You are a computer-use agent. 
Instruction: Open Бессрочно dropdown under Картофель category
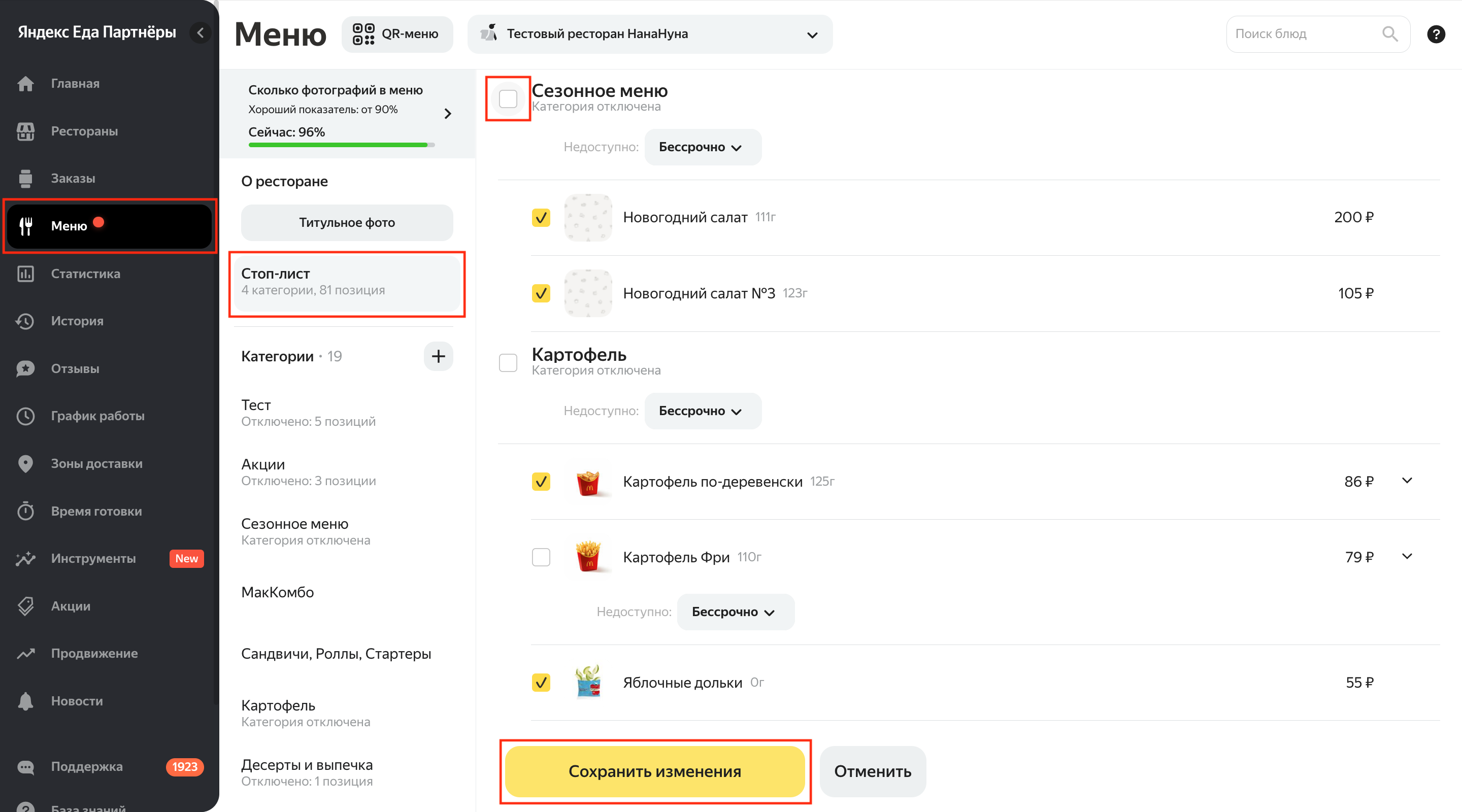(x=703, y=412)
